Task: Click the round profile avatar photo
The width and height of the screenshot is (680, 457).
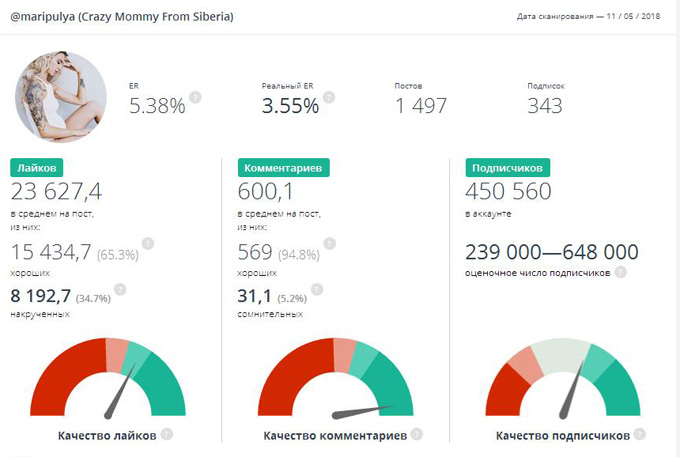Action: click(x=62, y=97)
